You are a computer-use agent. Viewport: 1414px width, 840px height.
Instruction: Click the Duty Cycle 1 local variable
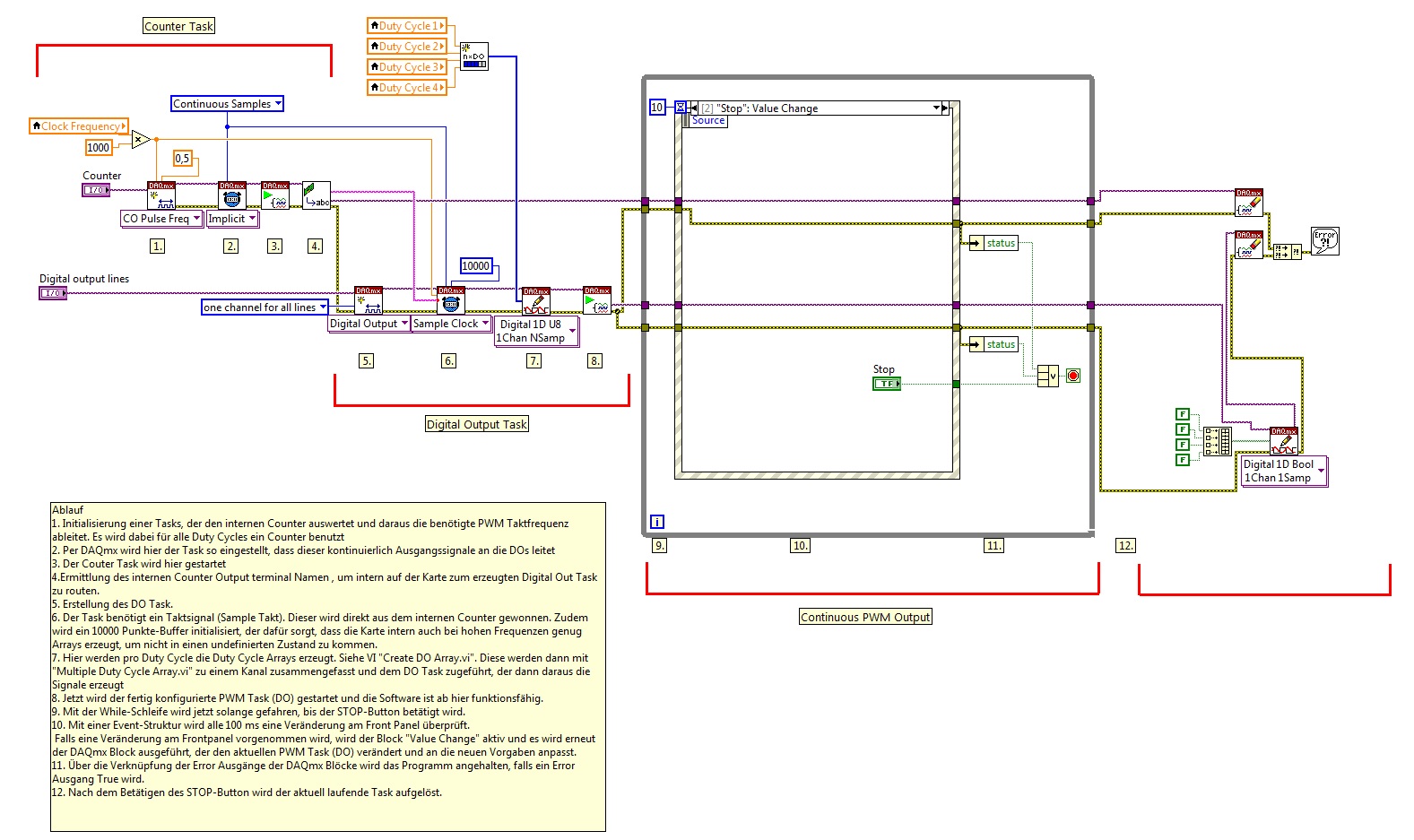click(x=407, y=26)
